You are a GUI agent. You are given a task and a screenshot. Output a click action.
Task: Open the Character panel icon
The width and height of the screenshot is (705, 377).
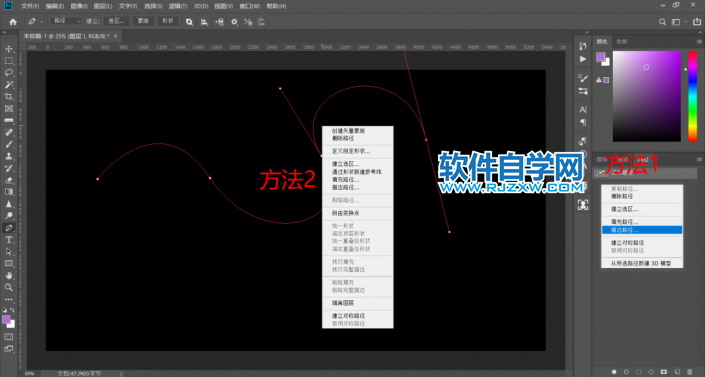pos(583,109)
